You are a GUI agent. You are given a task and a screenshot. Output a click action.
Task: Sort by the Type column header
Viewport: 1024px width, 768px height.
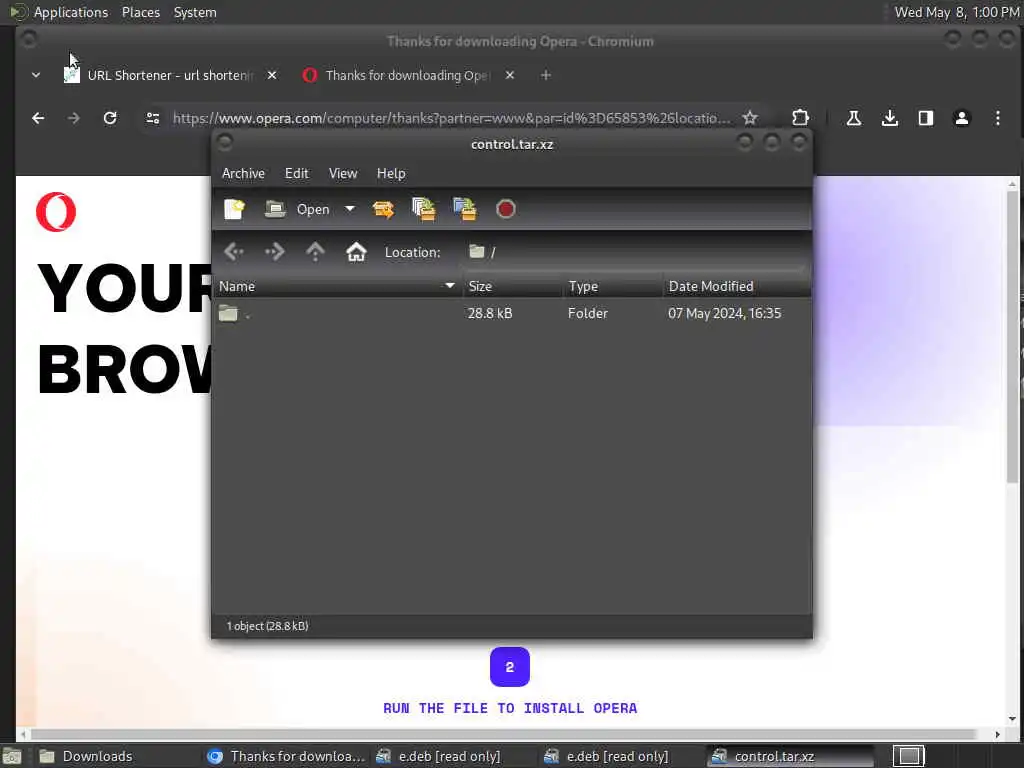(x=613, y=287)
